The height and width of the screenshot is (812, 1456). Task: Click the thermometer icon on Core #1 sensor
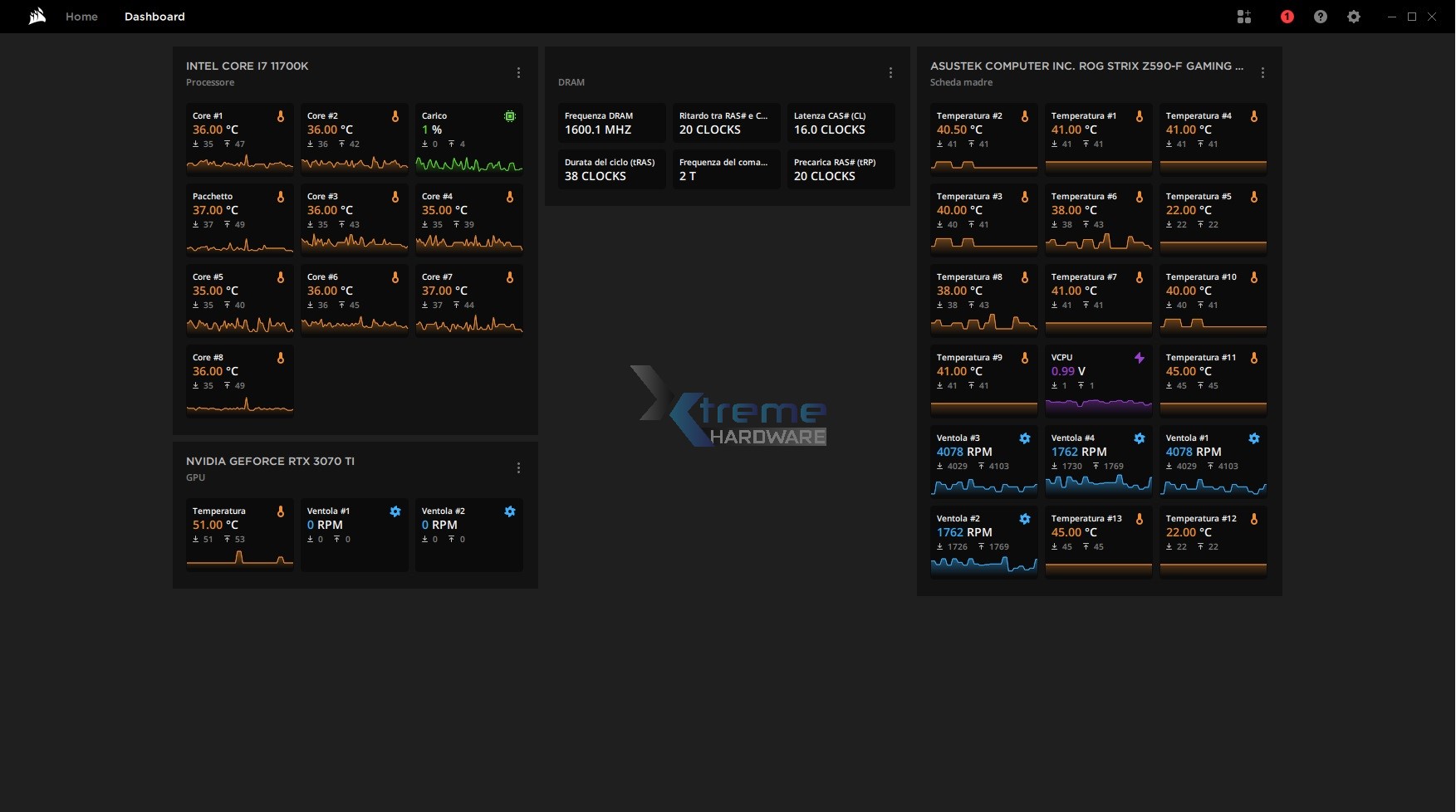coord(282,117)
